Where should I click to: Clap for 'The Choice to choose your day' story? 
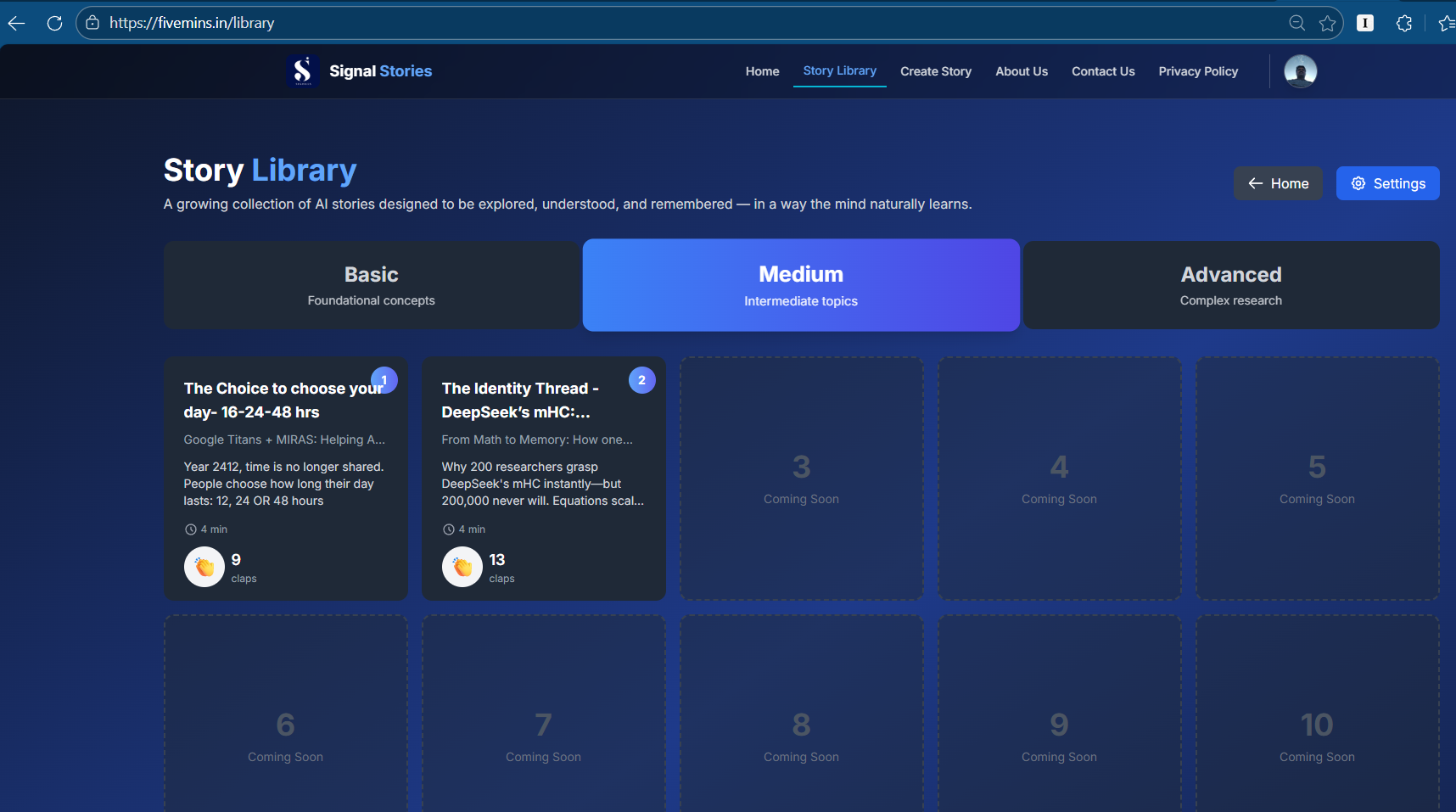tap(204, 567)
